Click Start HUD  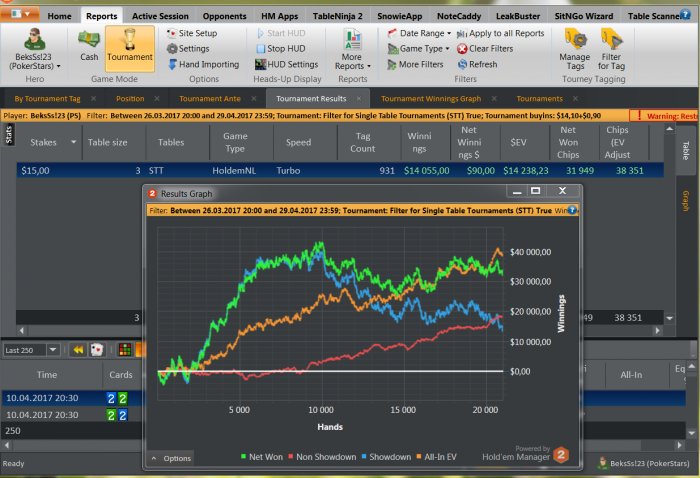tap(281, 33)
